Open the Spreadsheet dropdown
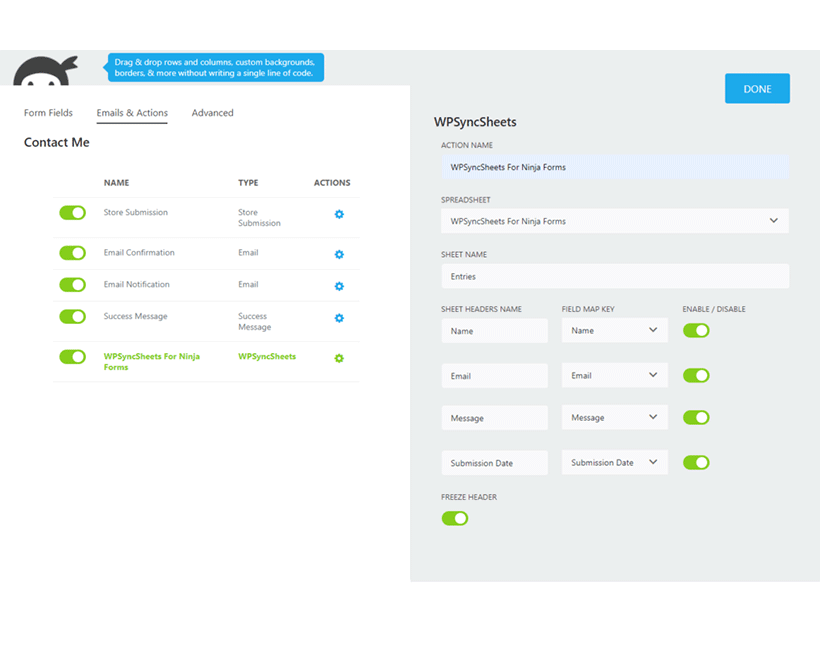The image size is (820, 650). [614, 221]
